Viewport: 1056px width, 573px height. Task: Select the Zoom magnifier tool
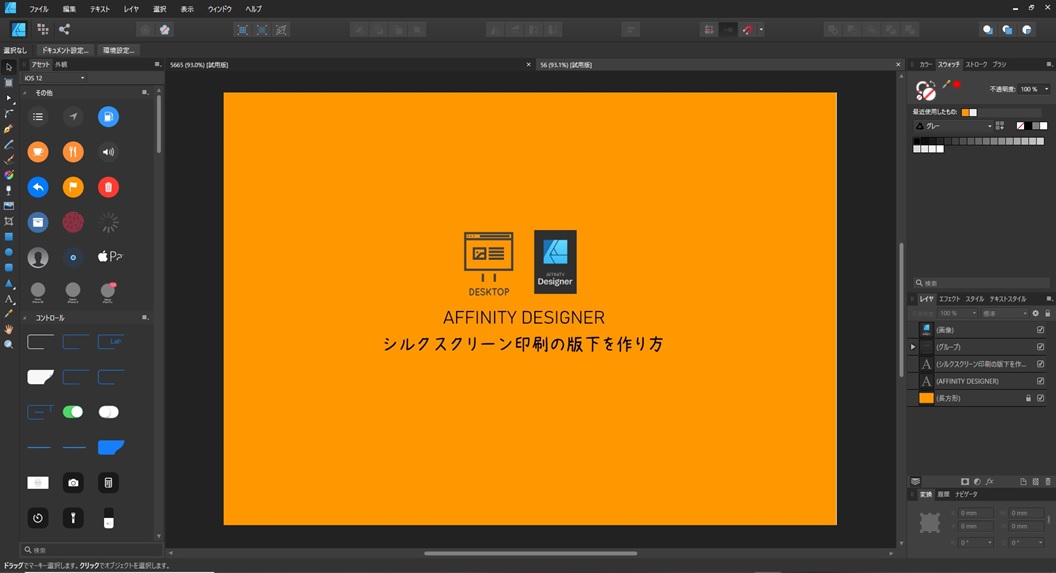pos(9,344)
